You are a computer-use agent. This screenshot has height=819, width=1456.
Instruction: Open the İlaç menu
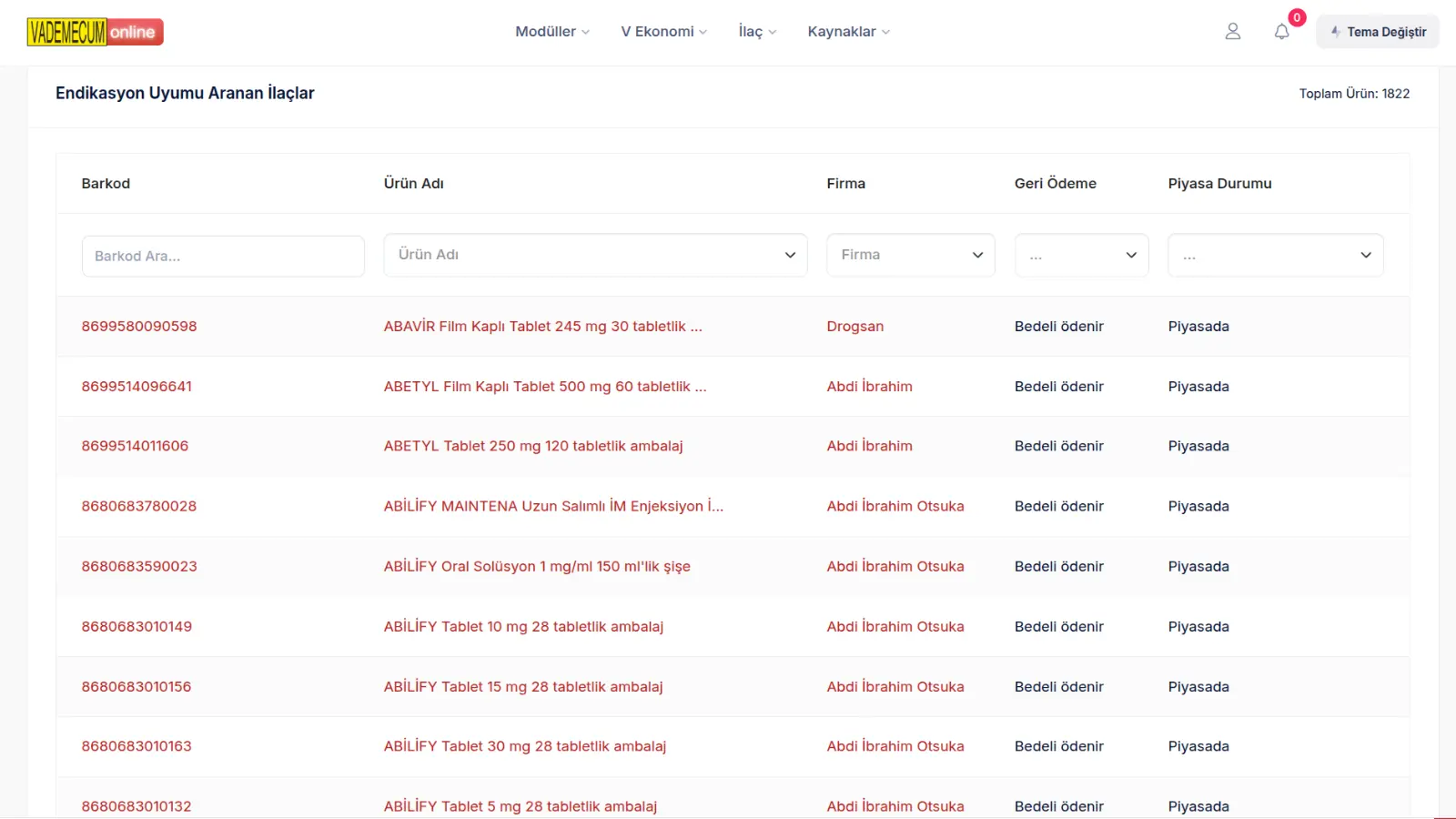pos(757,32)
